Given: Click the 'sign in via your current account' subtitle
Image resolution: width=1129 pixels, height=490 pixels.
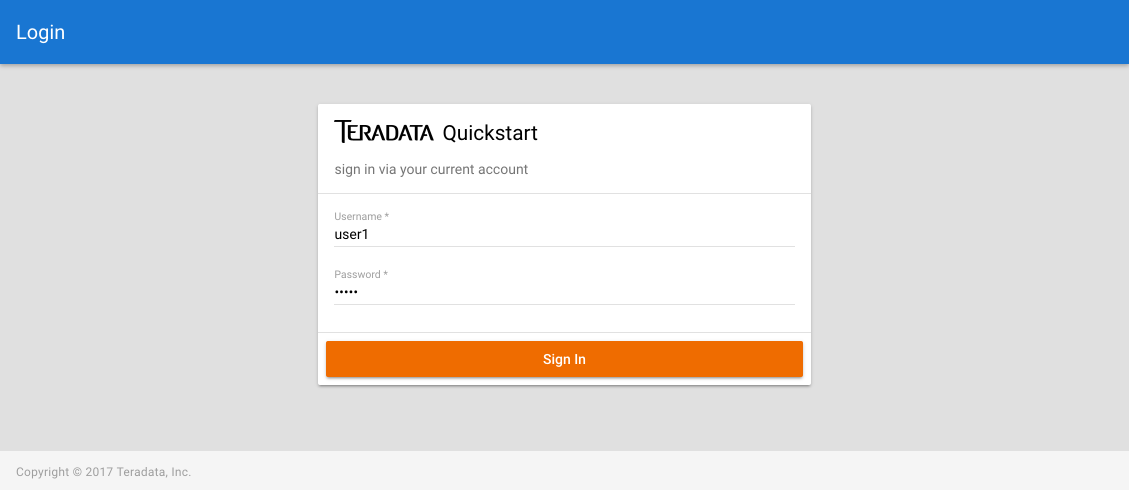Looking at the screenshot, I should pos(431,170).
